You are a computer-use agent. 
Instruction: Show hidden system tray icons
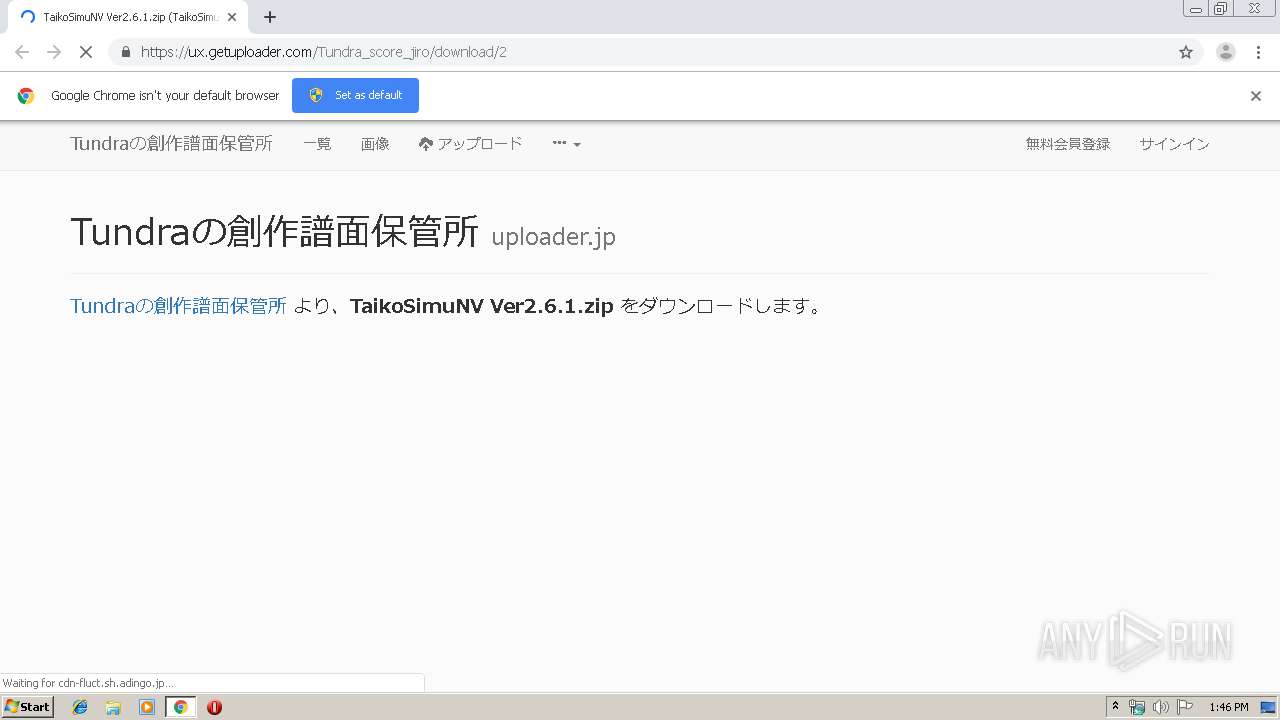(1115, 707)
